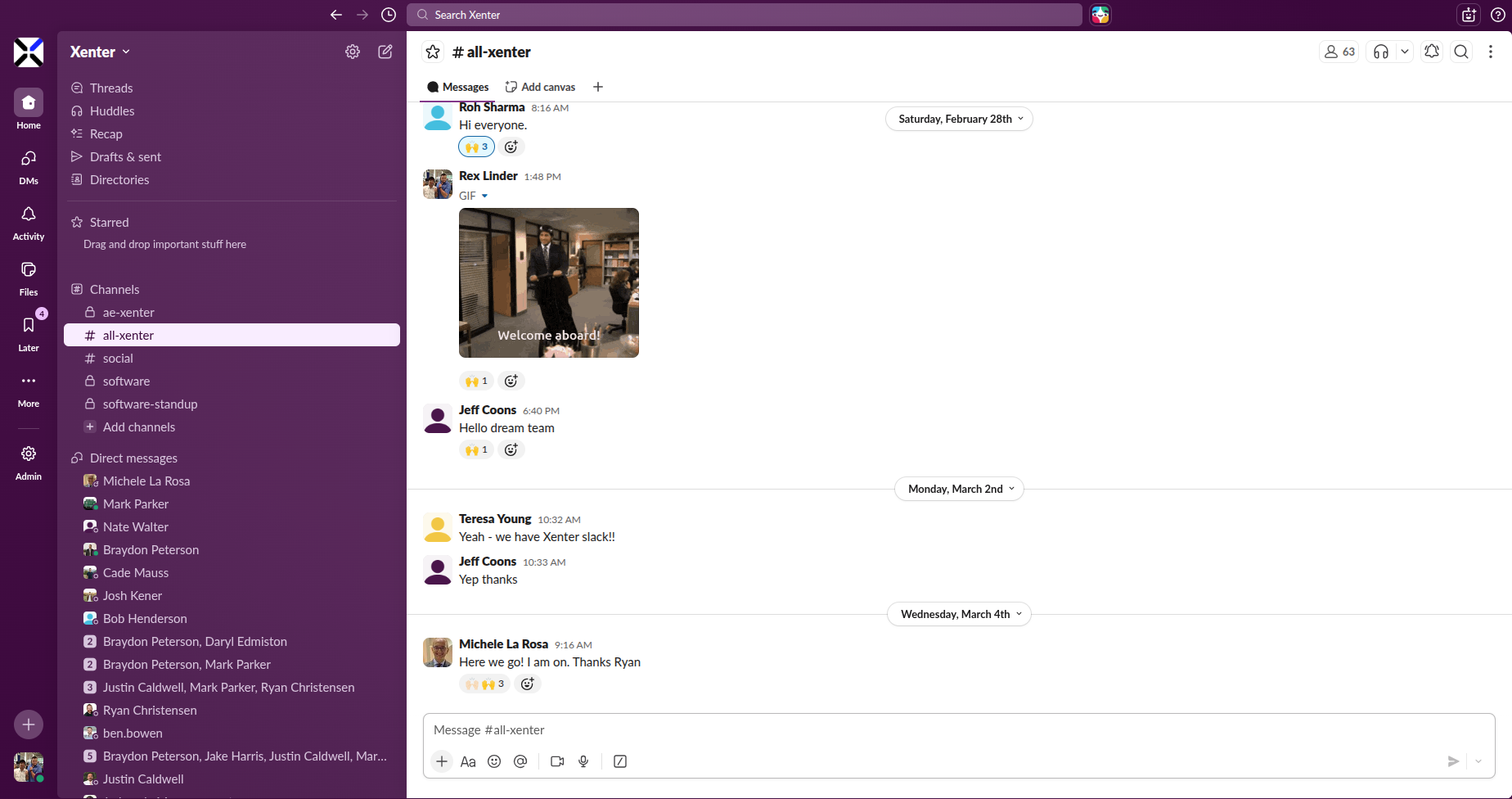Click Add channels in sidebar
1512x799 pixels.
pos(138,427)
